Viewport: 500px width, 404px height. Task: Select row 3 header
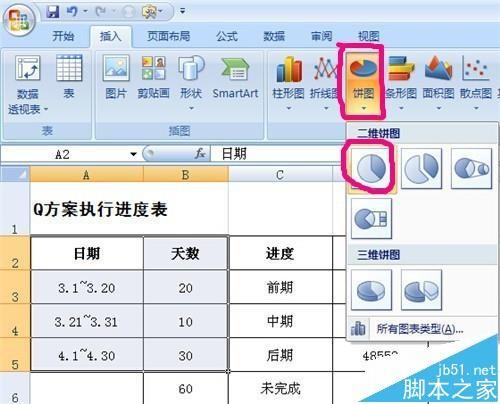tap(15, 287)
